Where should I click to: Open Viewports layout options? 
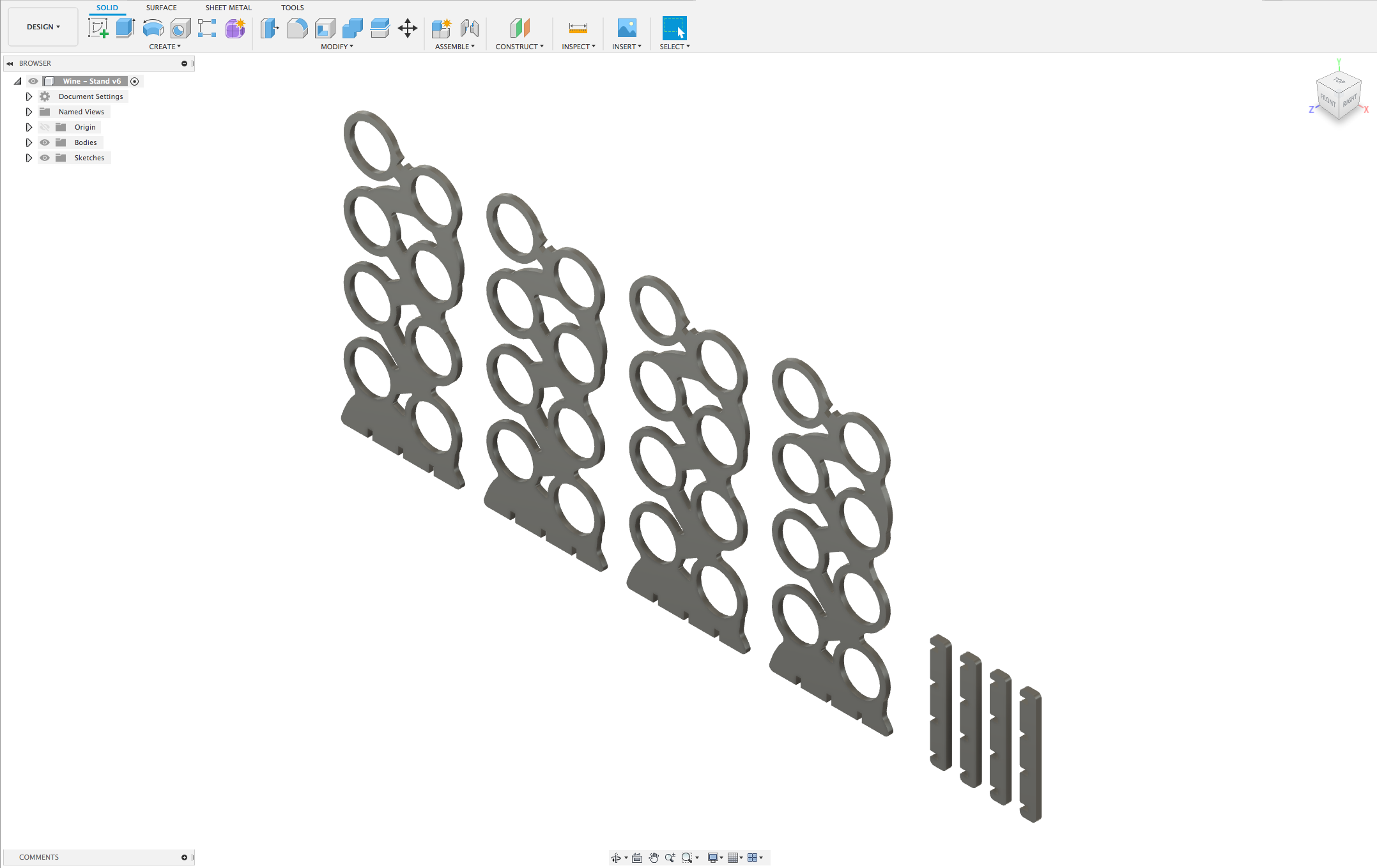753,858
